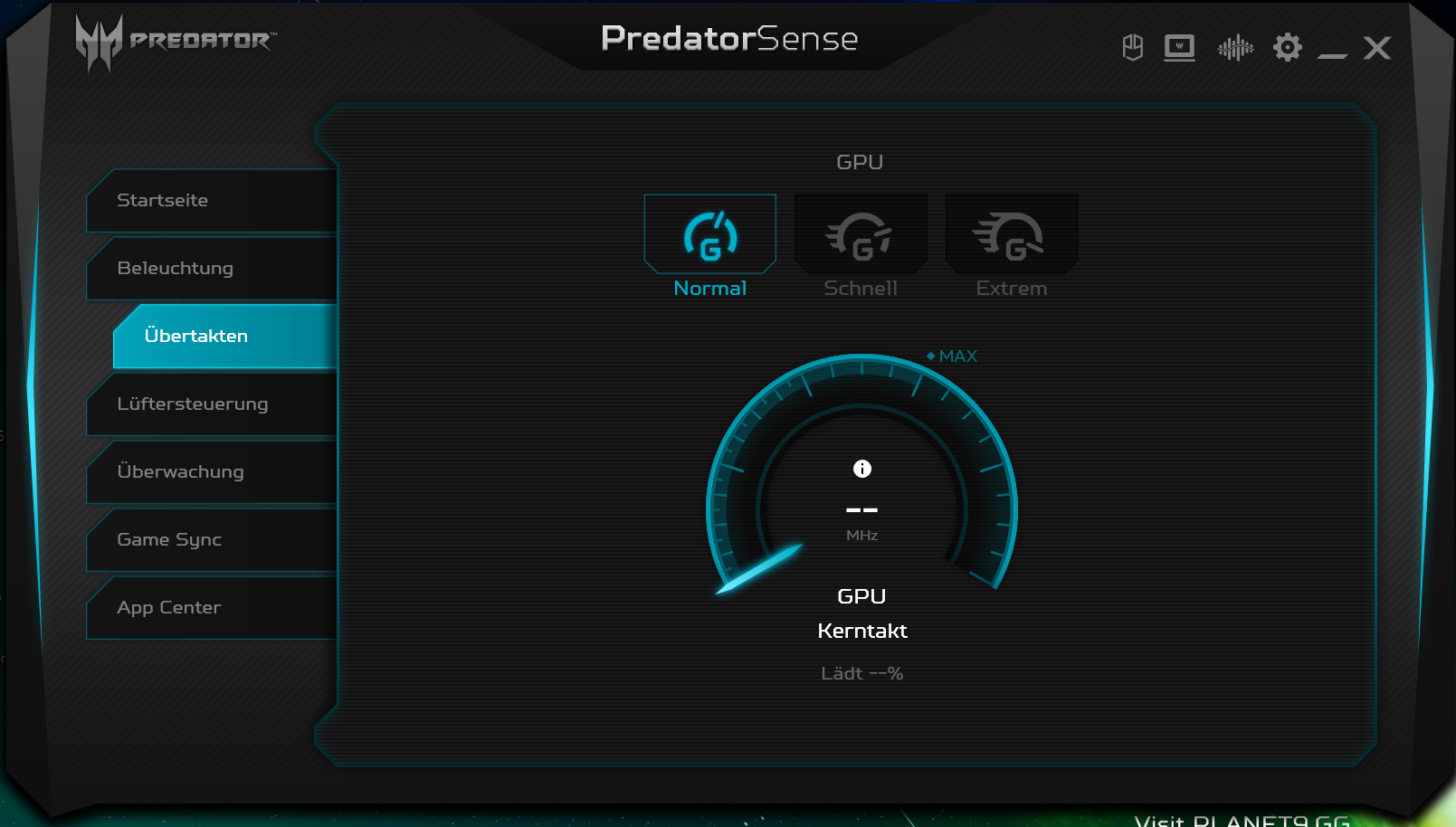
Task: Click the Visit PLANET9.GG link
Action: (1242, 820)
